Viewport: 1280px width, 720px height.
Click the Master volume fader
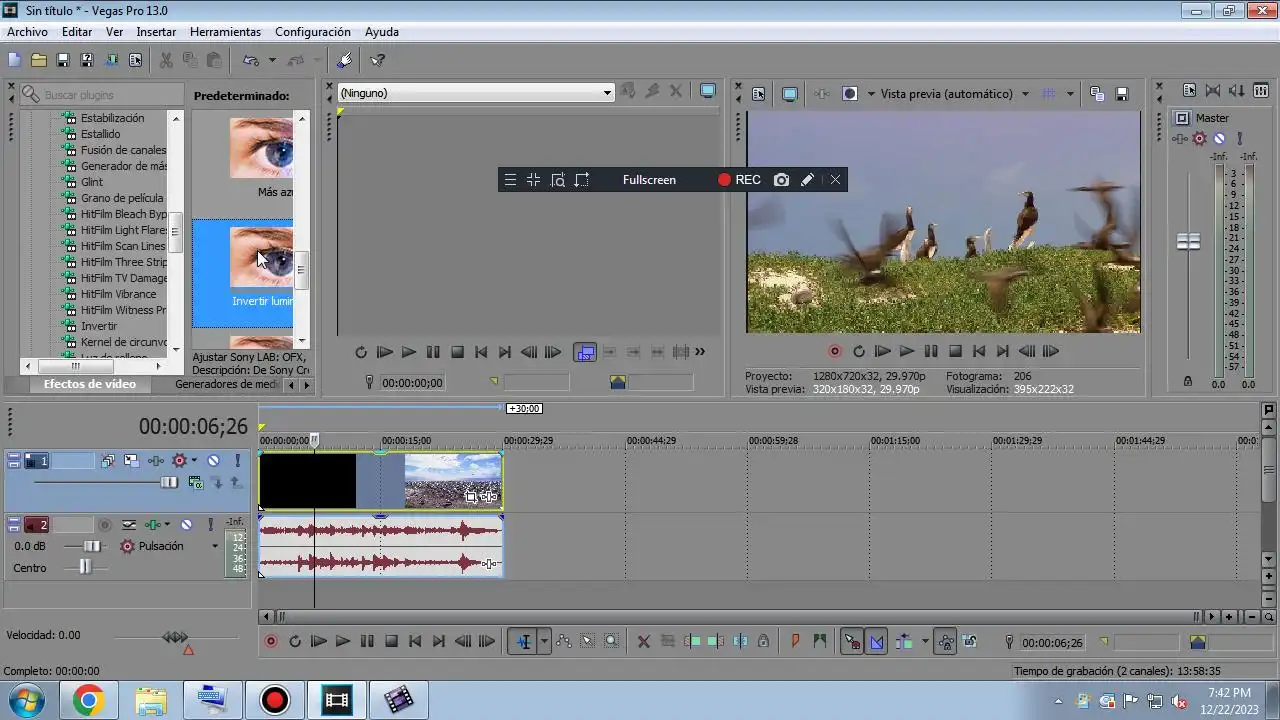click(x=1188, y=242)
